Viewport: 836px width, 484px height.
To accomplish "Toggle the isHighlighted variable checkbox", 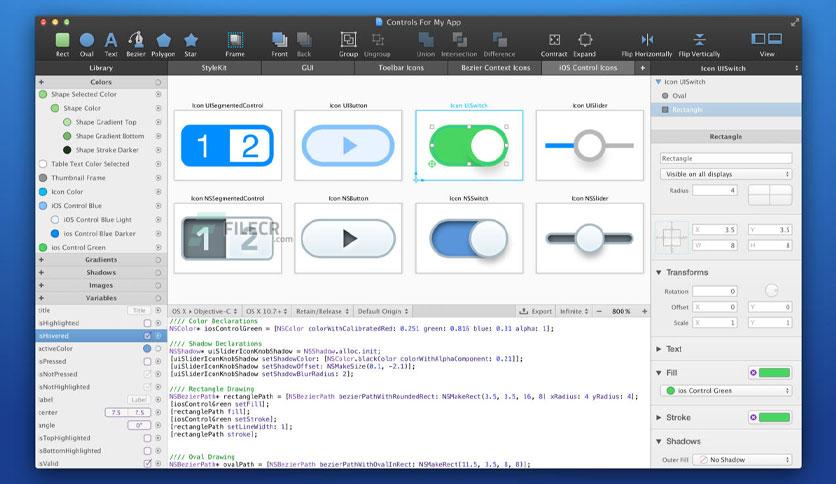I will (147, 323).
